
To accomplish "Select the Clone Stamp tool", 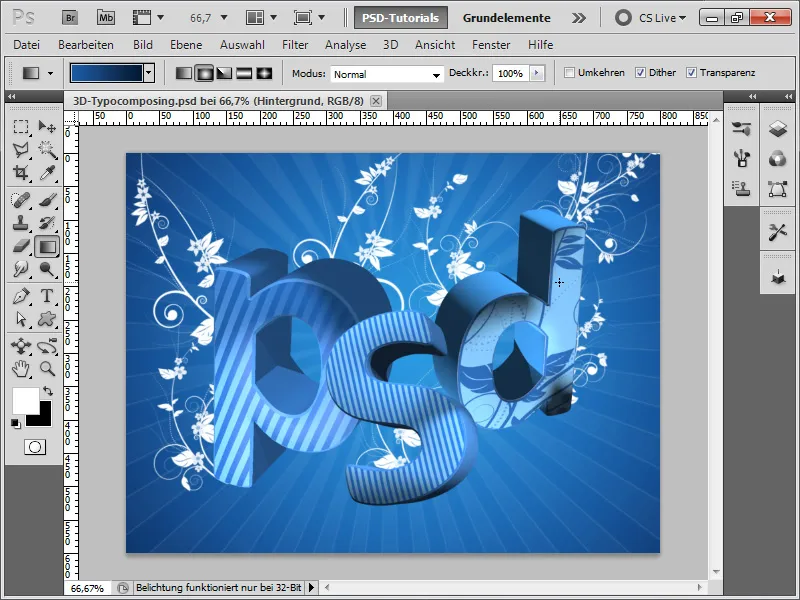I will point(21,223).
